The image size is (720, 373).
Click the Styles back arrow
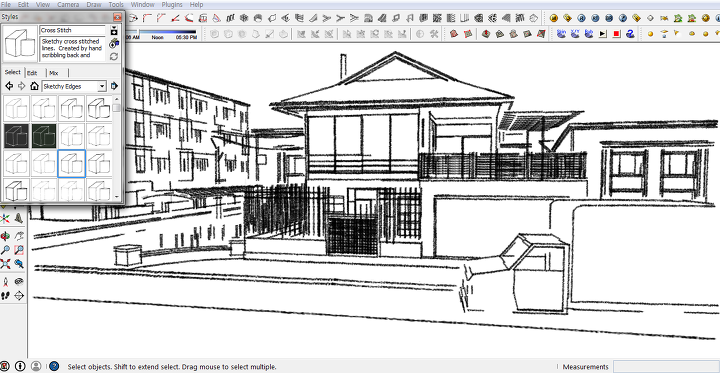pos(9,86)
